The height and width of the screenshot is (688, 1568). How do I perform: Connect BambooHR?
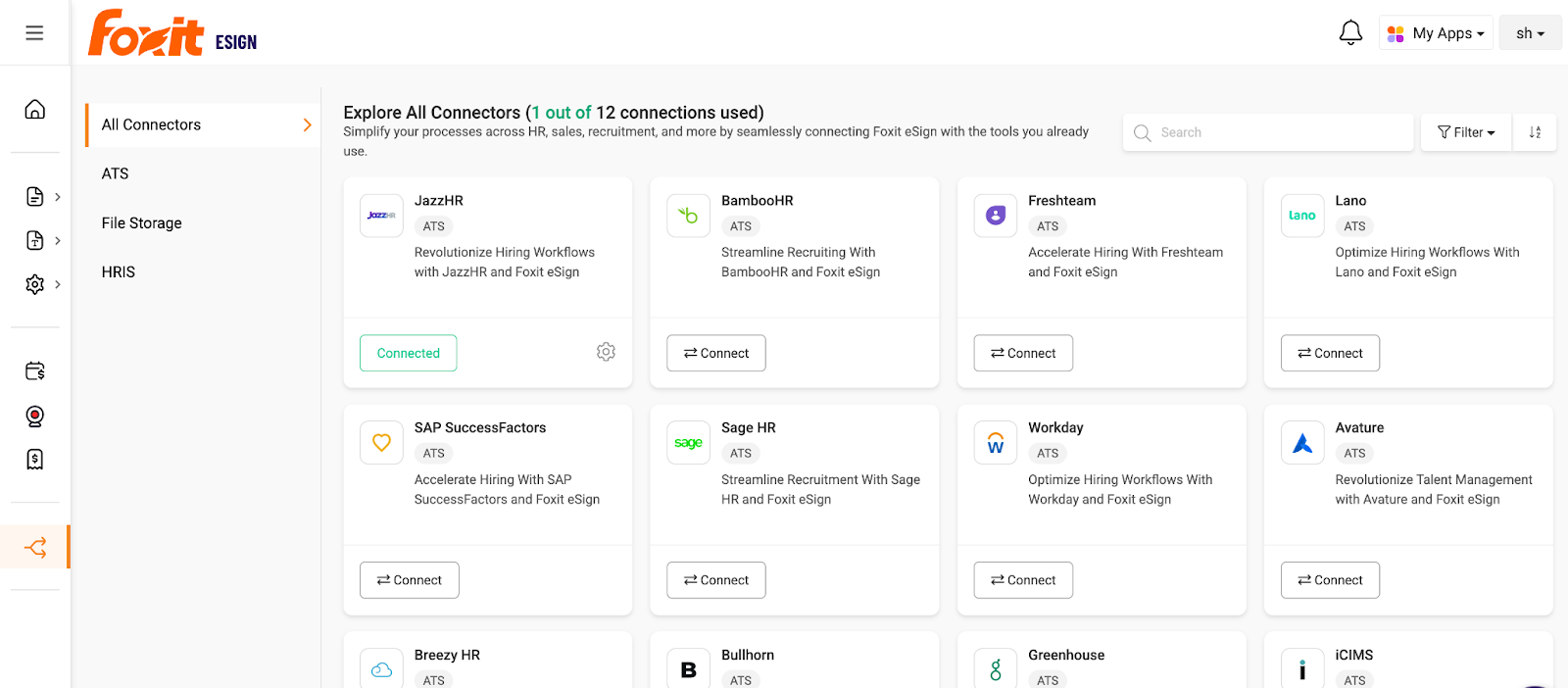tap(716, 353)
